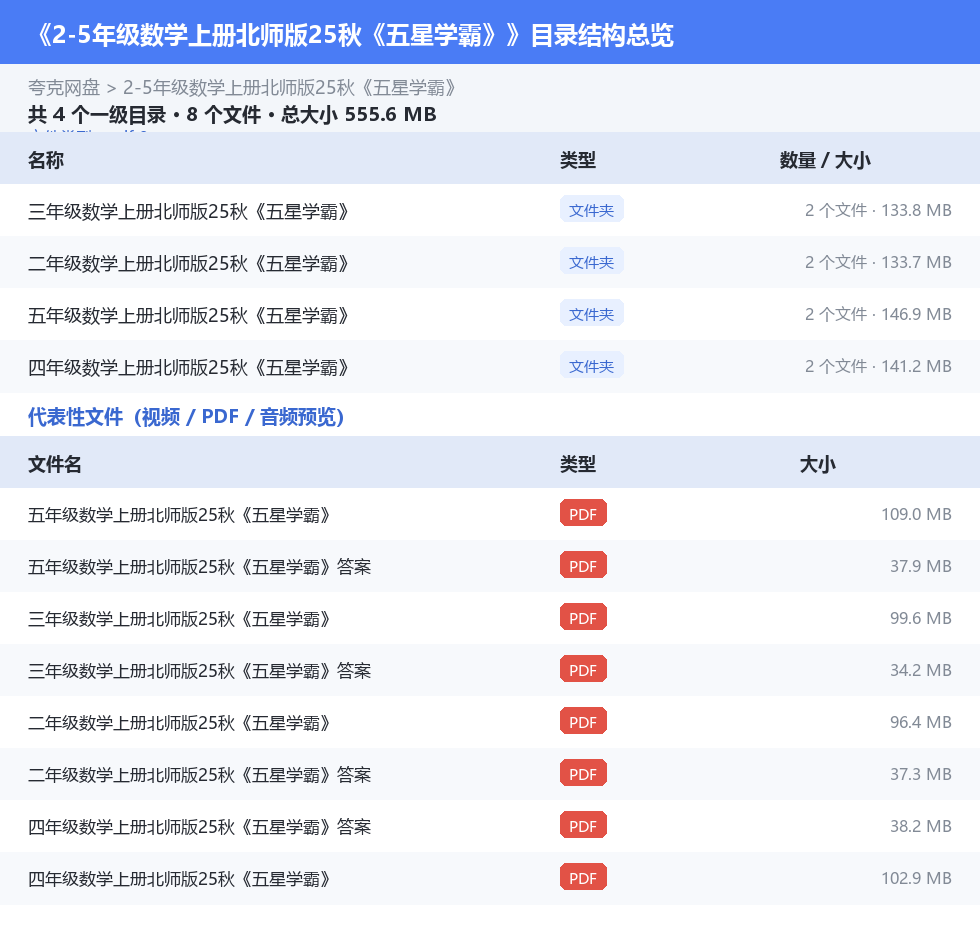Open file 三年级数学上册北师版25秋《五星学霸》答案
The height and width of the screenshot is (936, 980).
[x=199, y=671]
